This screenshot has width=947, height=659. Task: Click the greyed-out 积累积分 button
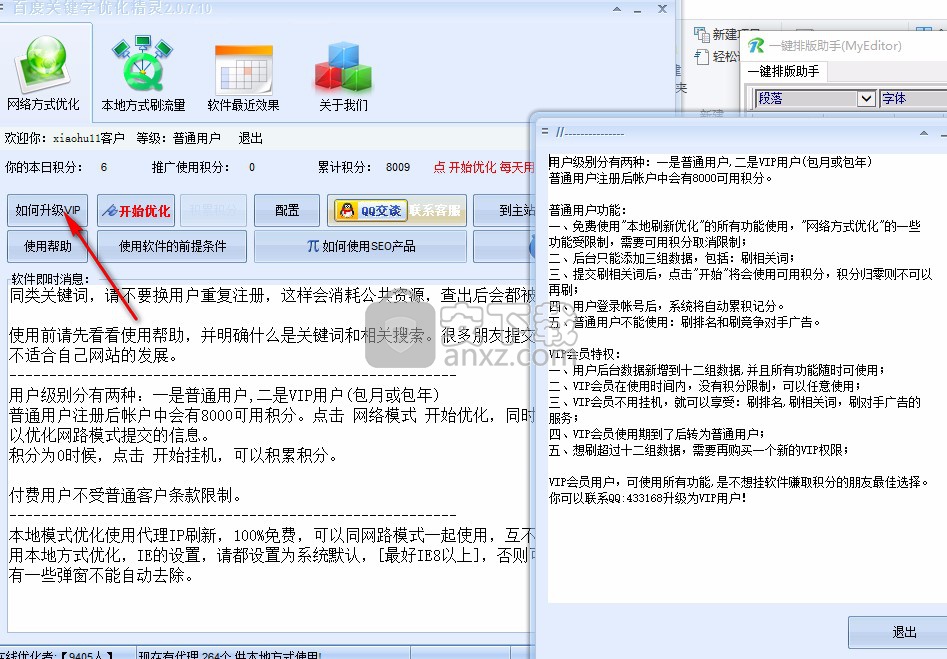[x=214, y=210]
